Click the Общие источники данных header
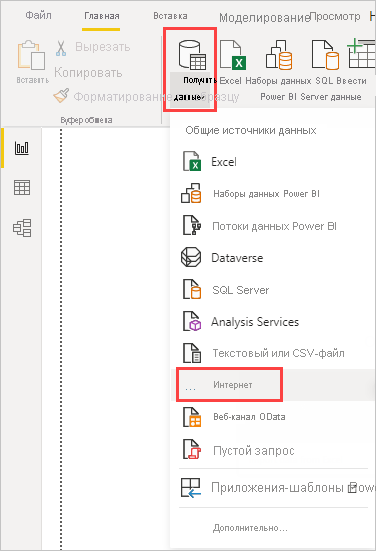376x551 pixels. [x=251, y=130]
